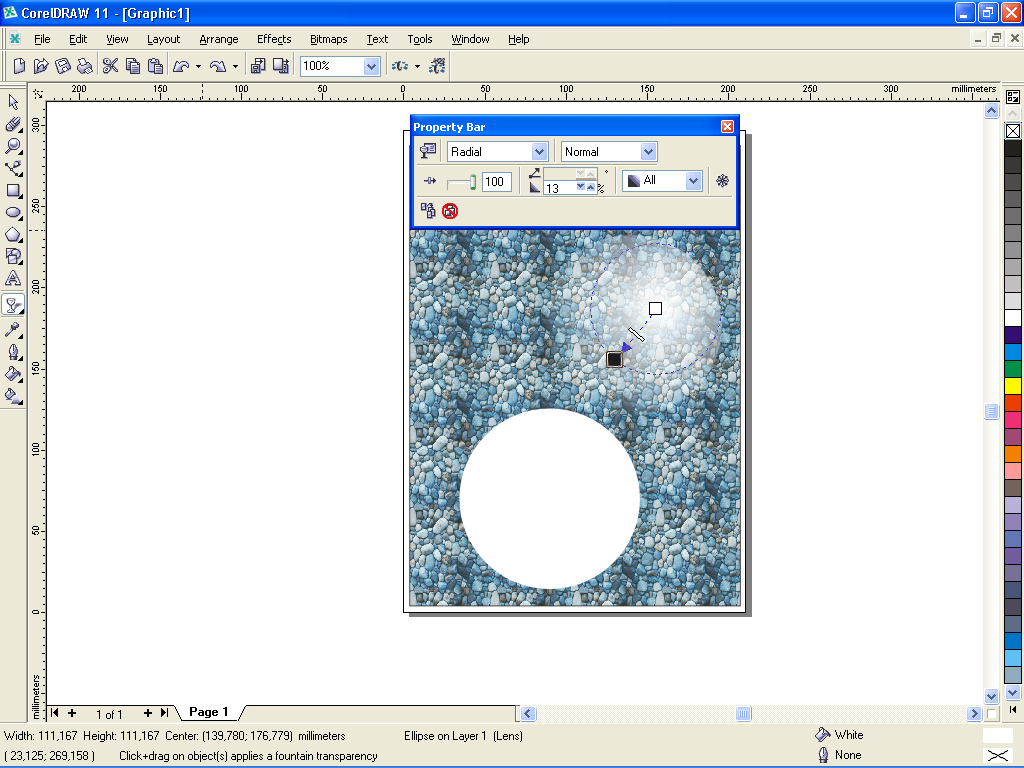This screenshot has width=1024, height=768.
Task: Select the Text tool
Action: click(13, 279)
